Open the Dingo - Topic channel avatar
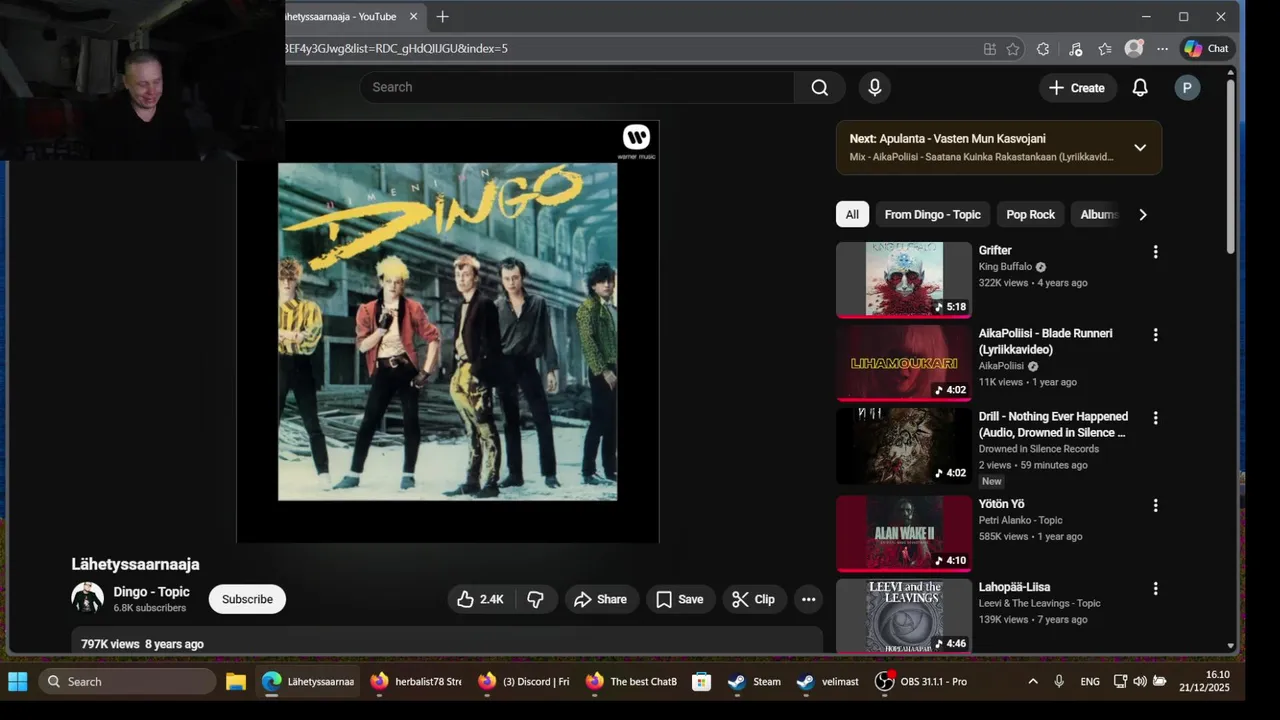Viewport: 1280px width, 720px height. pos(88,598)
